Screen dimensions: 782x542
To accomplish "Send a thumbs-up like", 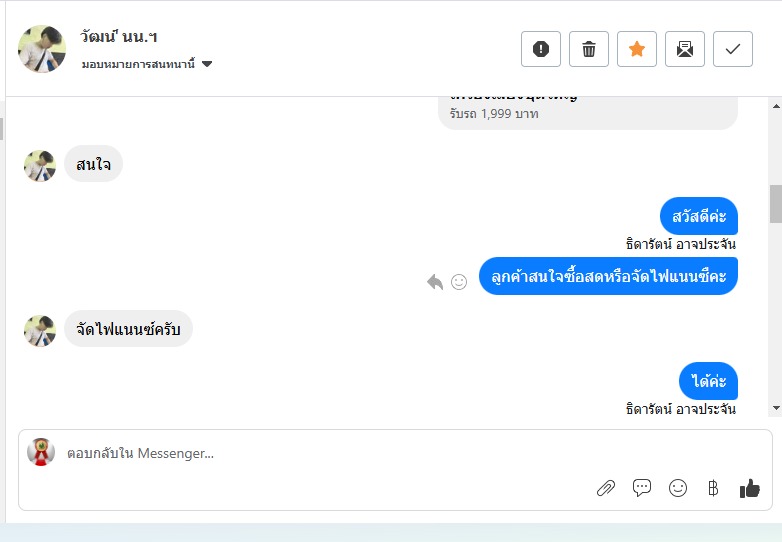I will [750, 488].
